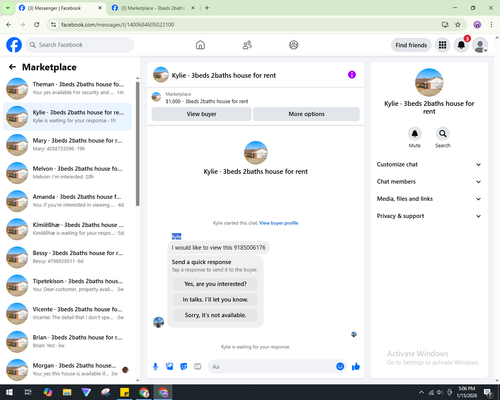
Task: Focus the Aa message input box
Action: (x=272, y=367)
